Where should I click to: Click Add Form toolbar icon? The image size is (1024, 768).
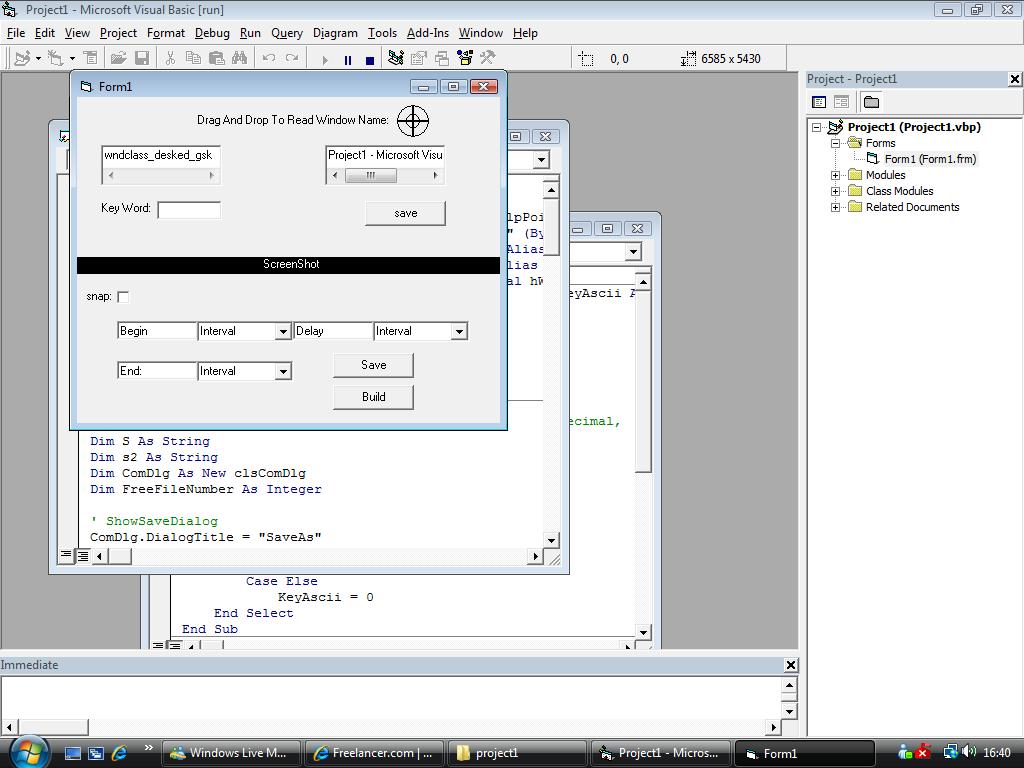[x=56, y=58]
